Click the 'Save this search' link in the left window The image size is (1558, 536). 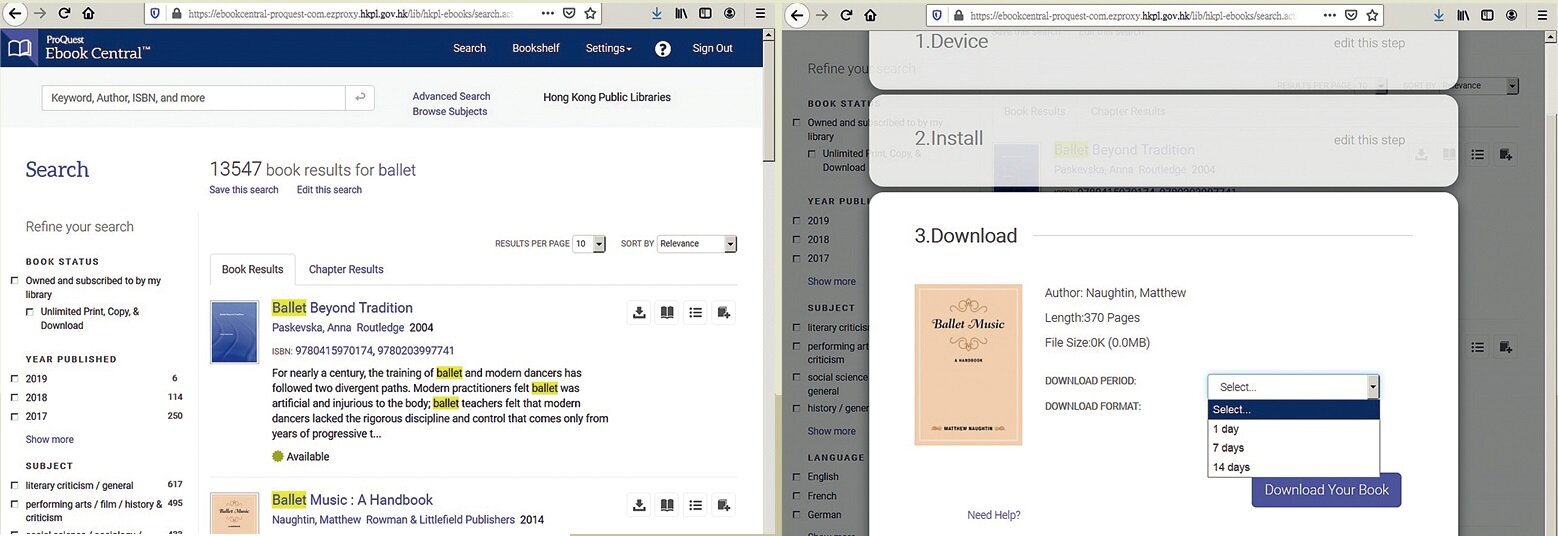pyautogui.click(x=244, y=190)
